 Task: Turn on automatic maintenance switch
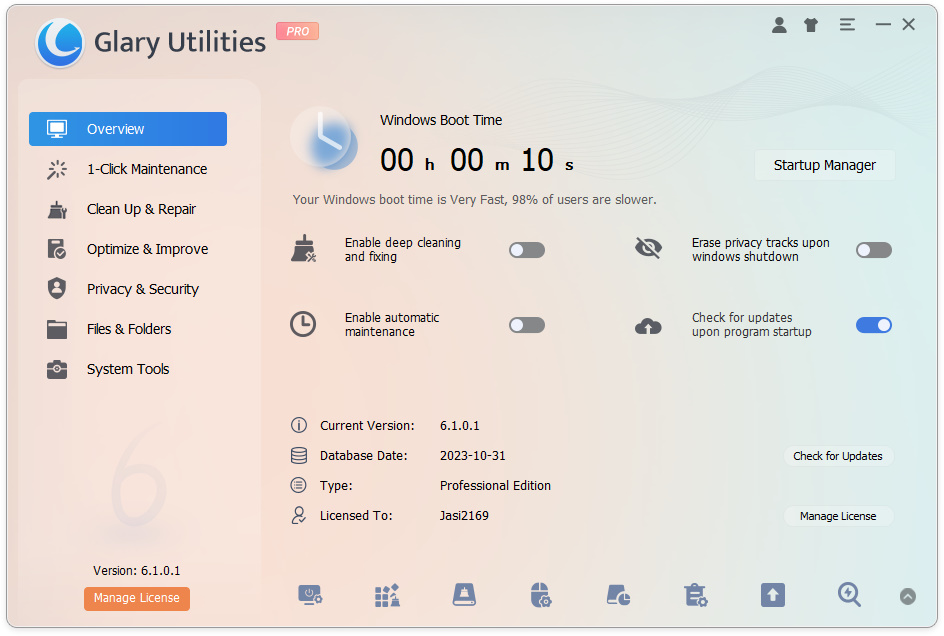(x=527, y=325)
